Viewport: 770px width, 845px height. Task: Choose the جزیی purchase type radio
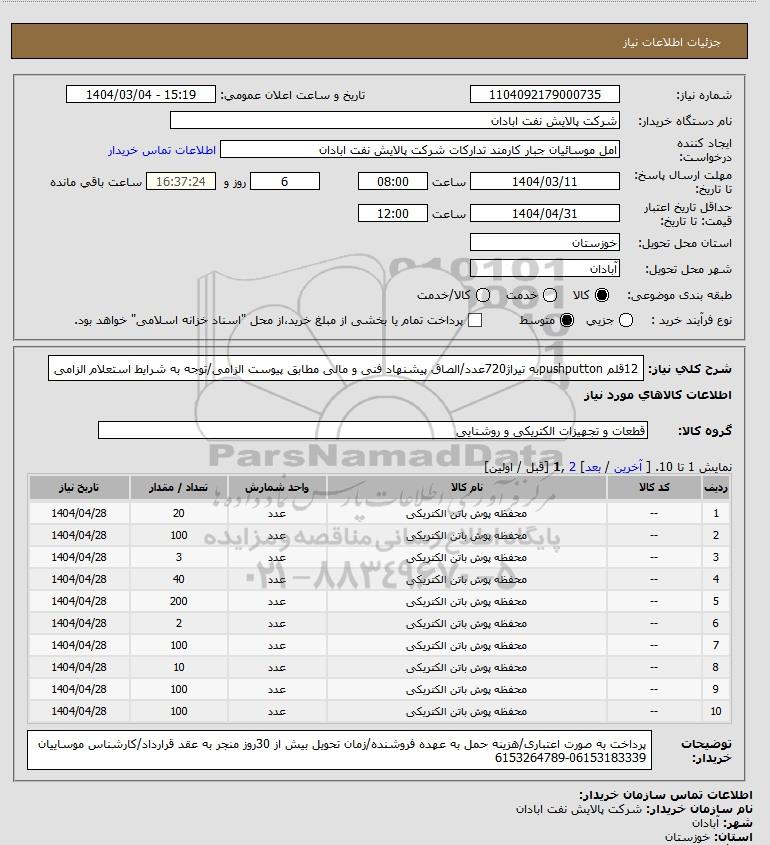click(x=626, y=320)
